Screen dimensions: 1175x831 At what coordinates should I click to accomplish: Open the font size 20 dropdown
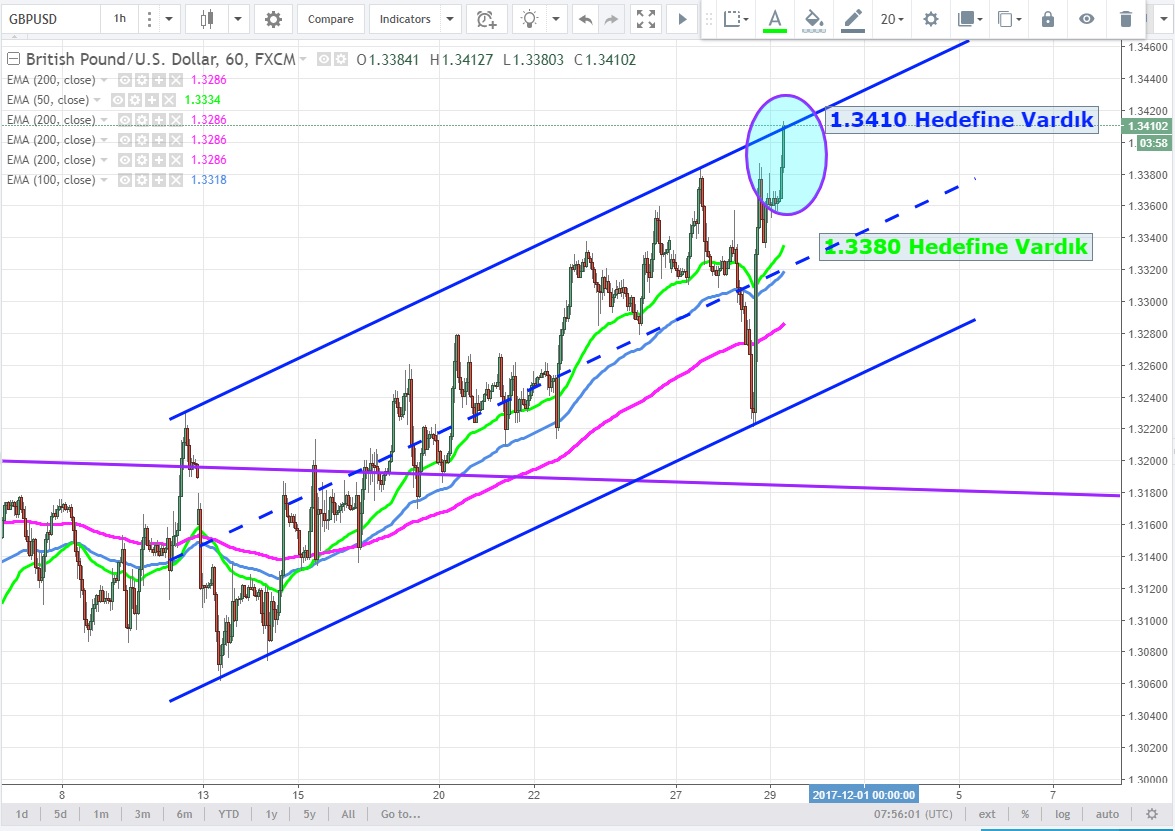892,19
